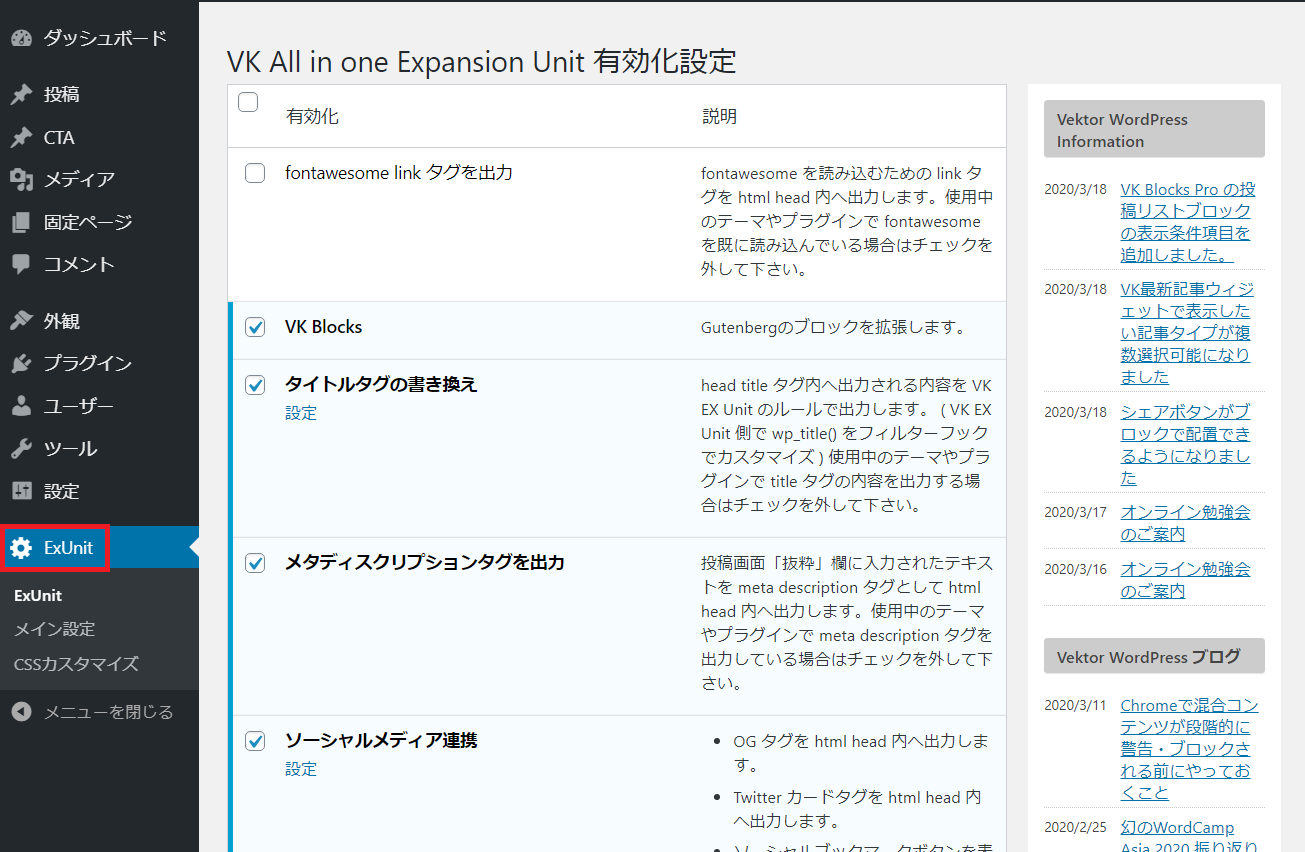Open 設定 under タイトルタグの書き換え
1305x852 pixels.
point(301,412)
